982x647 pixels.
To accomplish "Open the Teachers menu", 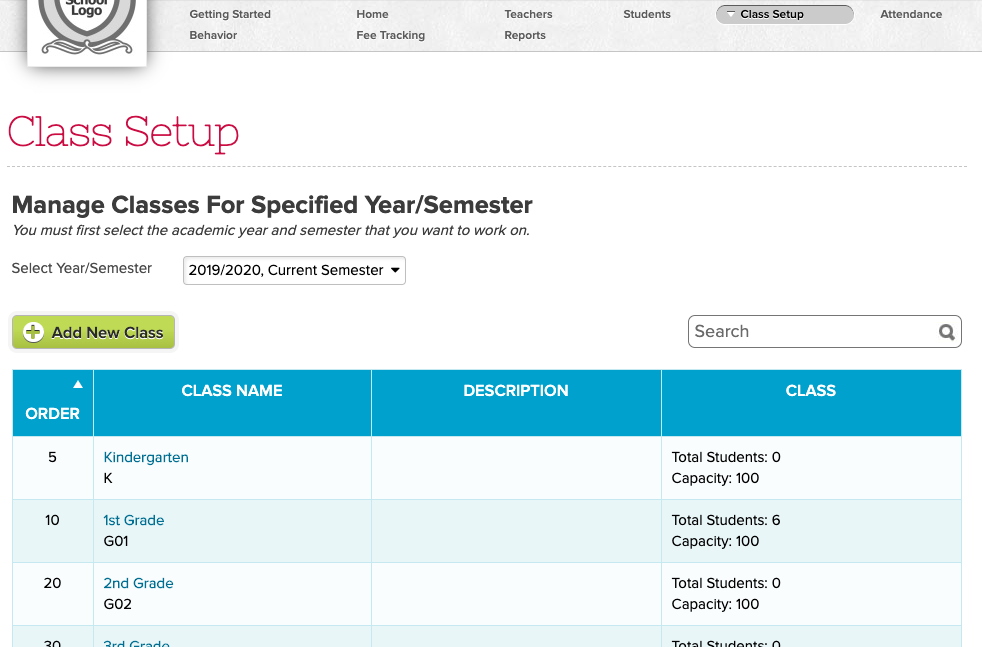I will [528, 14].
